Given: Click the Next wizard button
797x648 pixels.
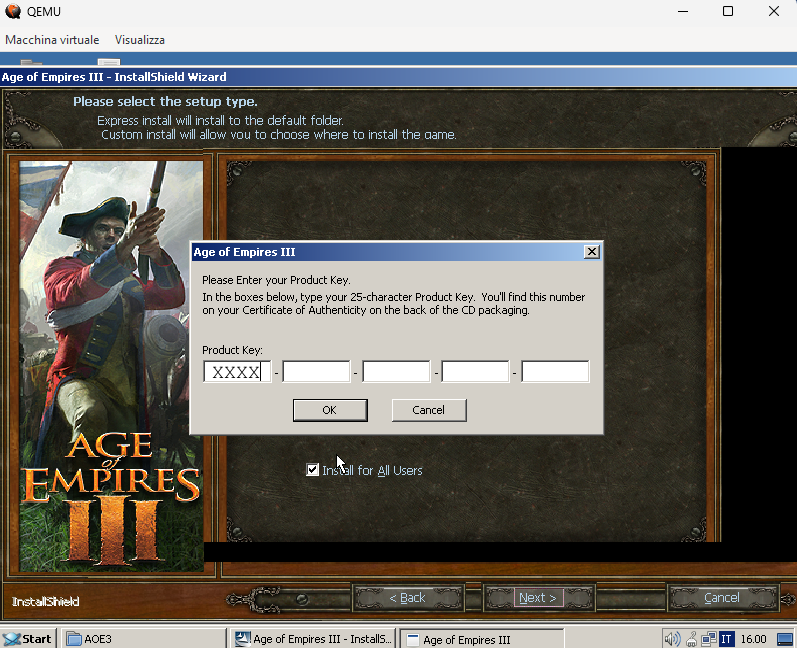Looking at the screenshot, I should pos(538,598).
